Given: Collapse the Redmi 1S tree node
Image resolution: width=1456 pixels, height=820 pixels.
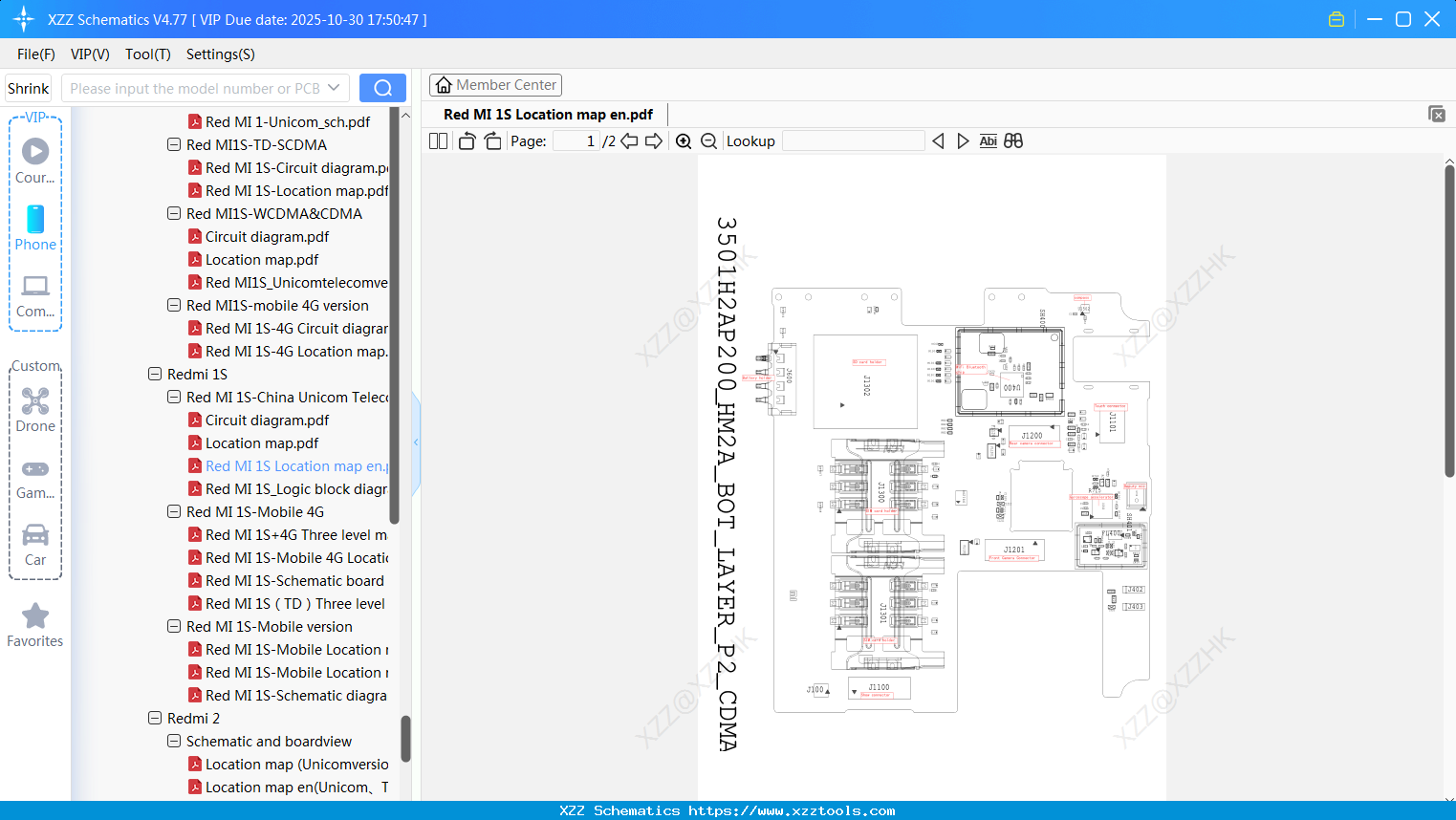Looking at the screenshot, I should pyautogui.click(x=155, y=374).
